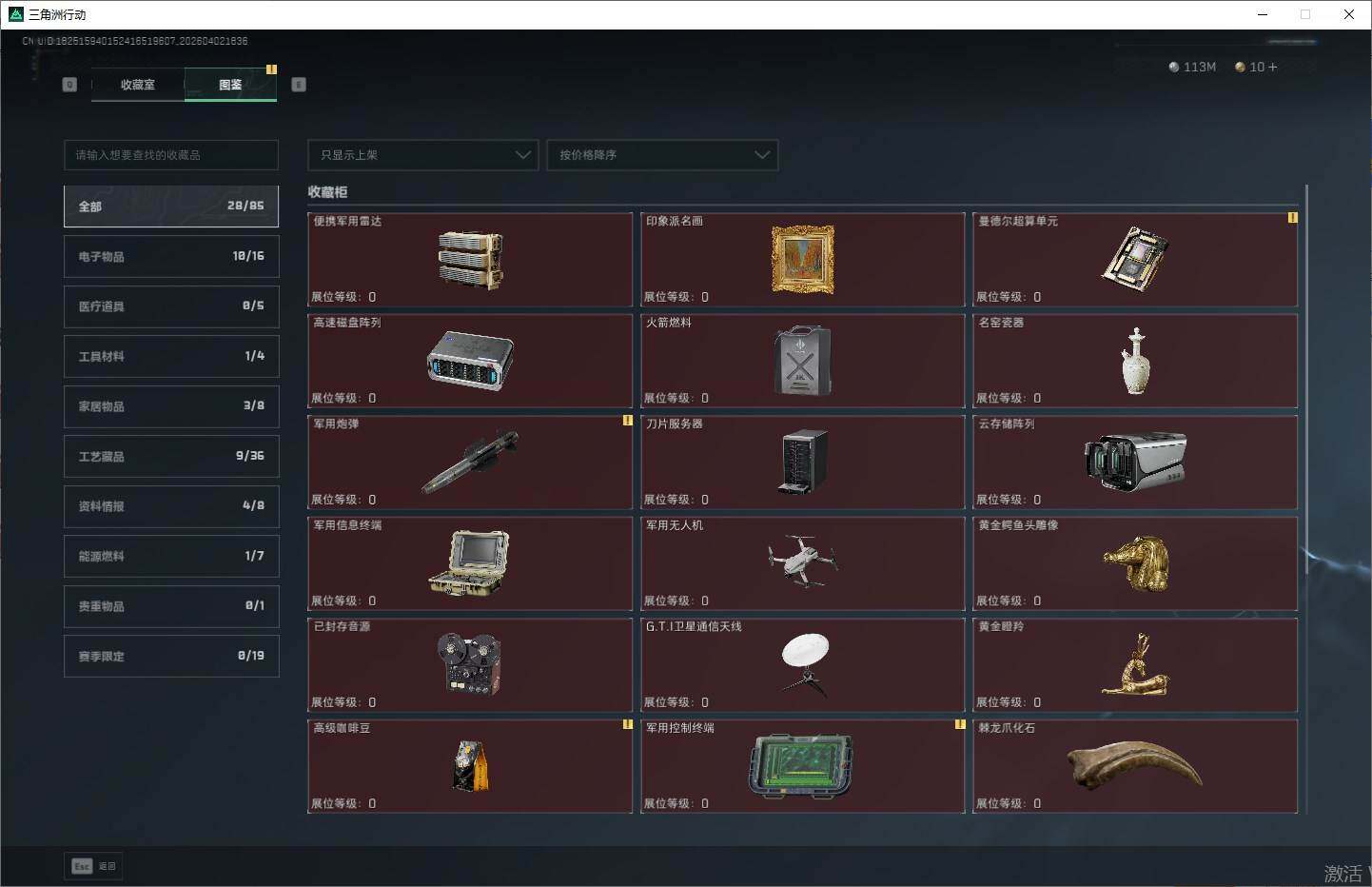Select the 军用信息终端 laptop icon

tap(470, 563)
